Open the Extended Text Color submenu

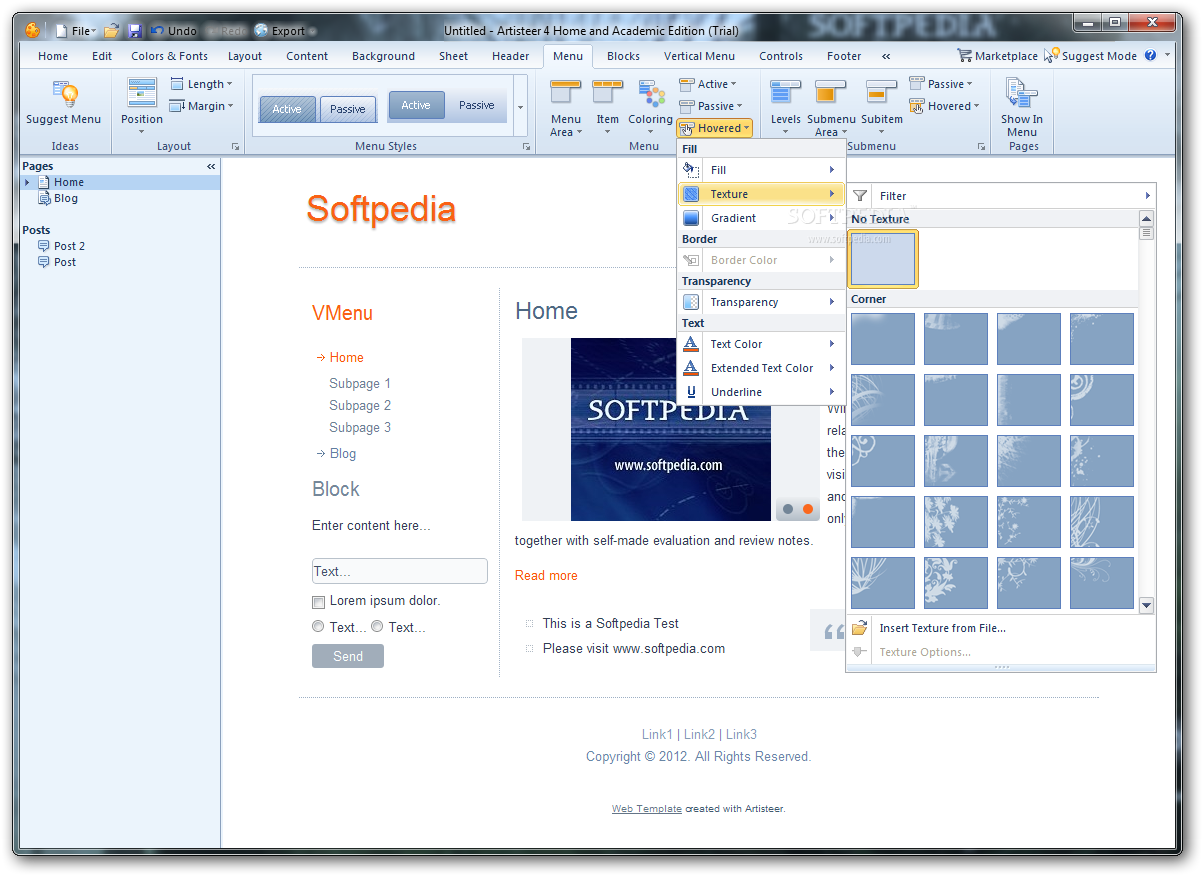[761, 368]
